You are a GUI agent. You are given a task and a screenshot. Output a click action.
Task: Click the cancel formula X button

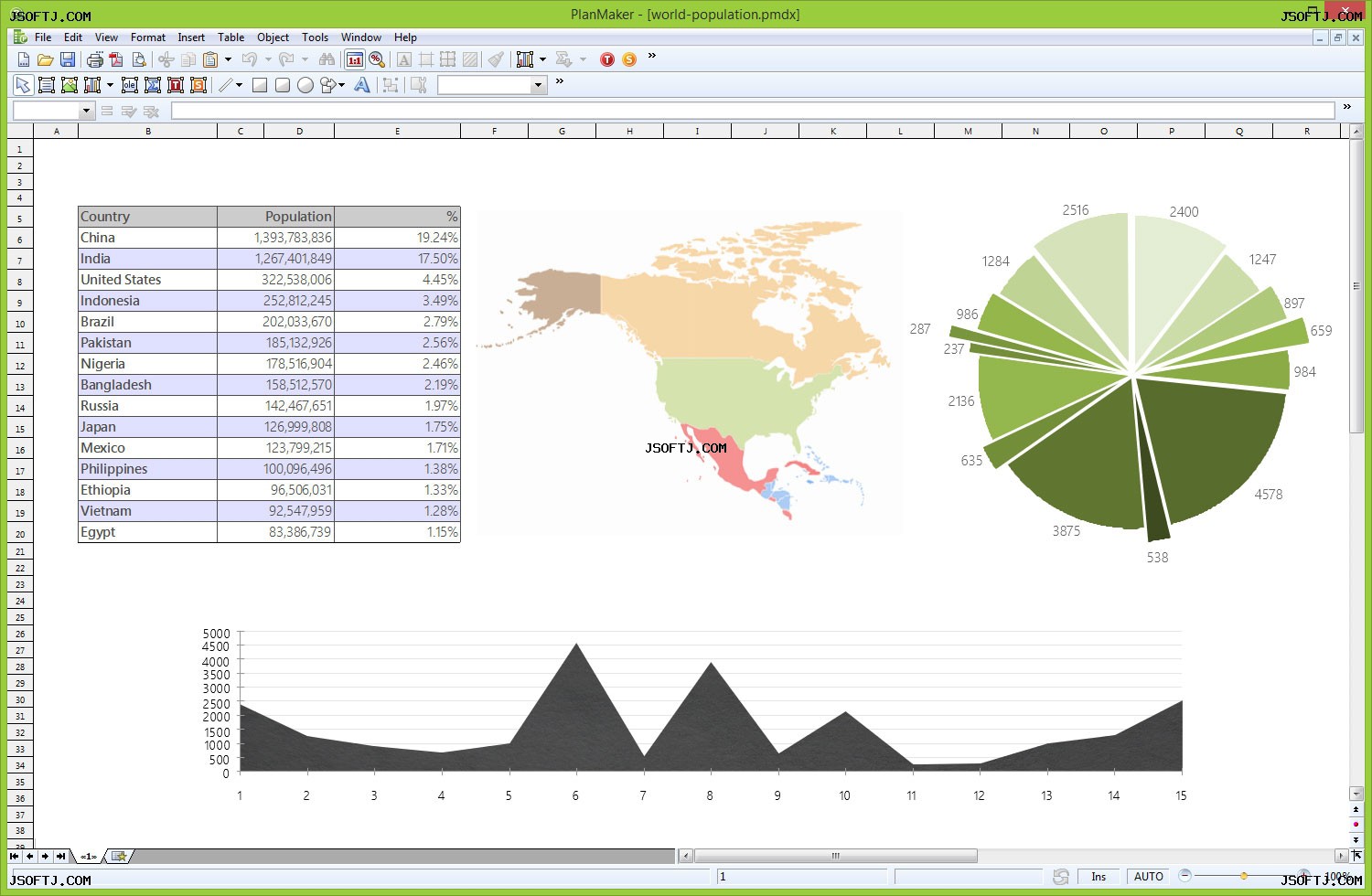(151, 112)
